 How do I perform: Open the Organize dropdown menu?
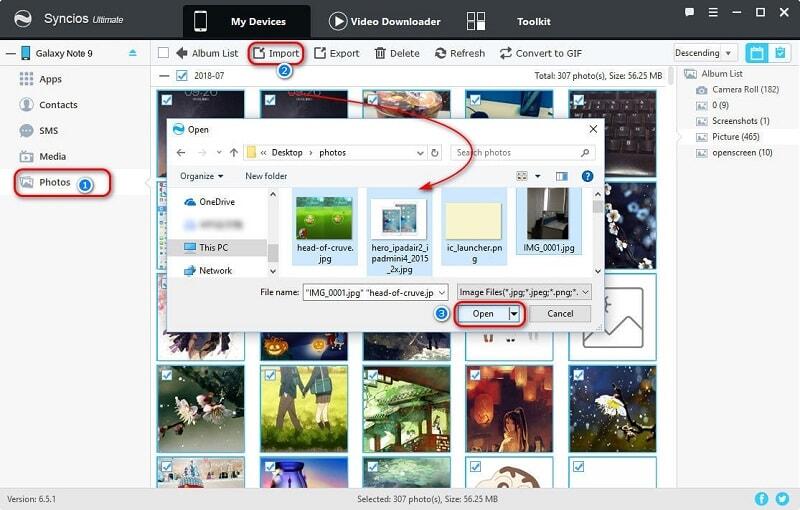coord(202,176)
